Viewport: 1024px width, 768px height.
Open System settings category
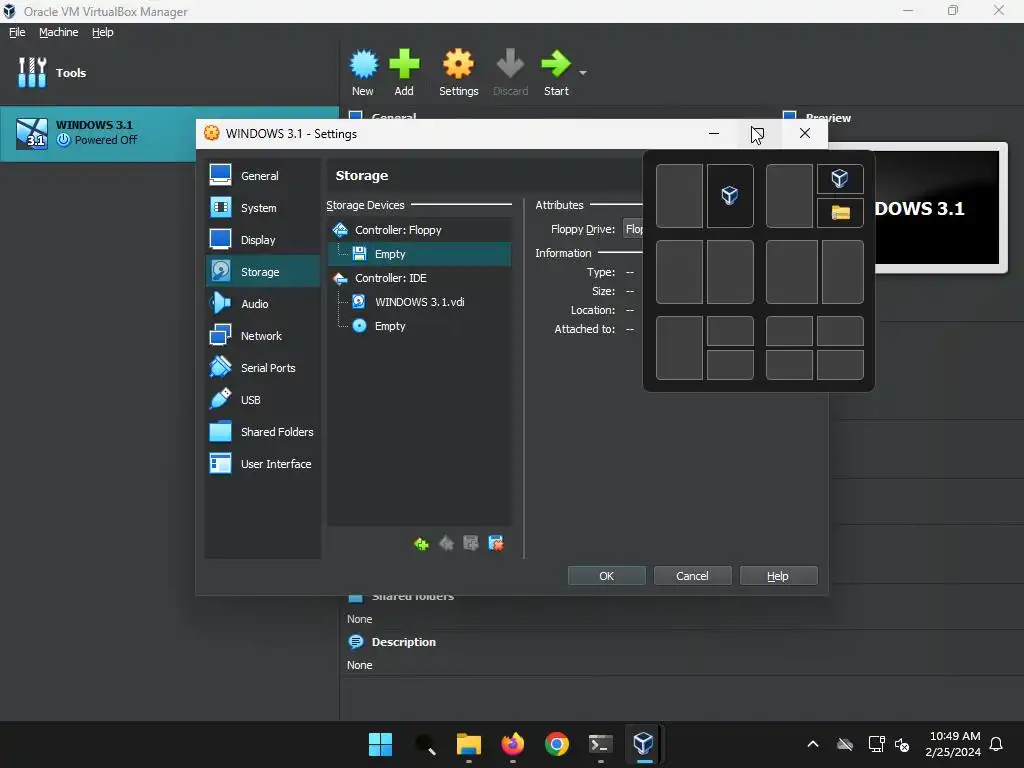[263, 208]
